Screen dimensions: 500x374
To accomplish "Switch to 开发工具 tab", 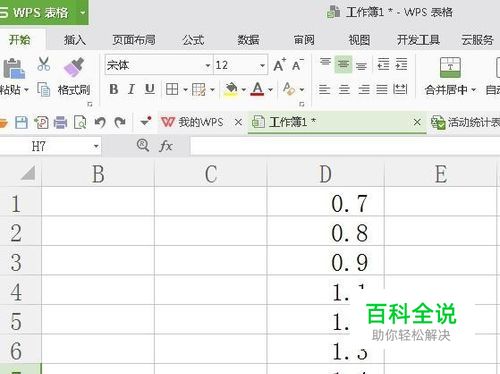I will coord(418,40).
